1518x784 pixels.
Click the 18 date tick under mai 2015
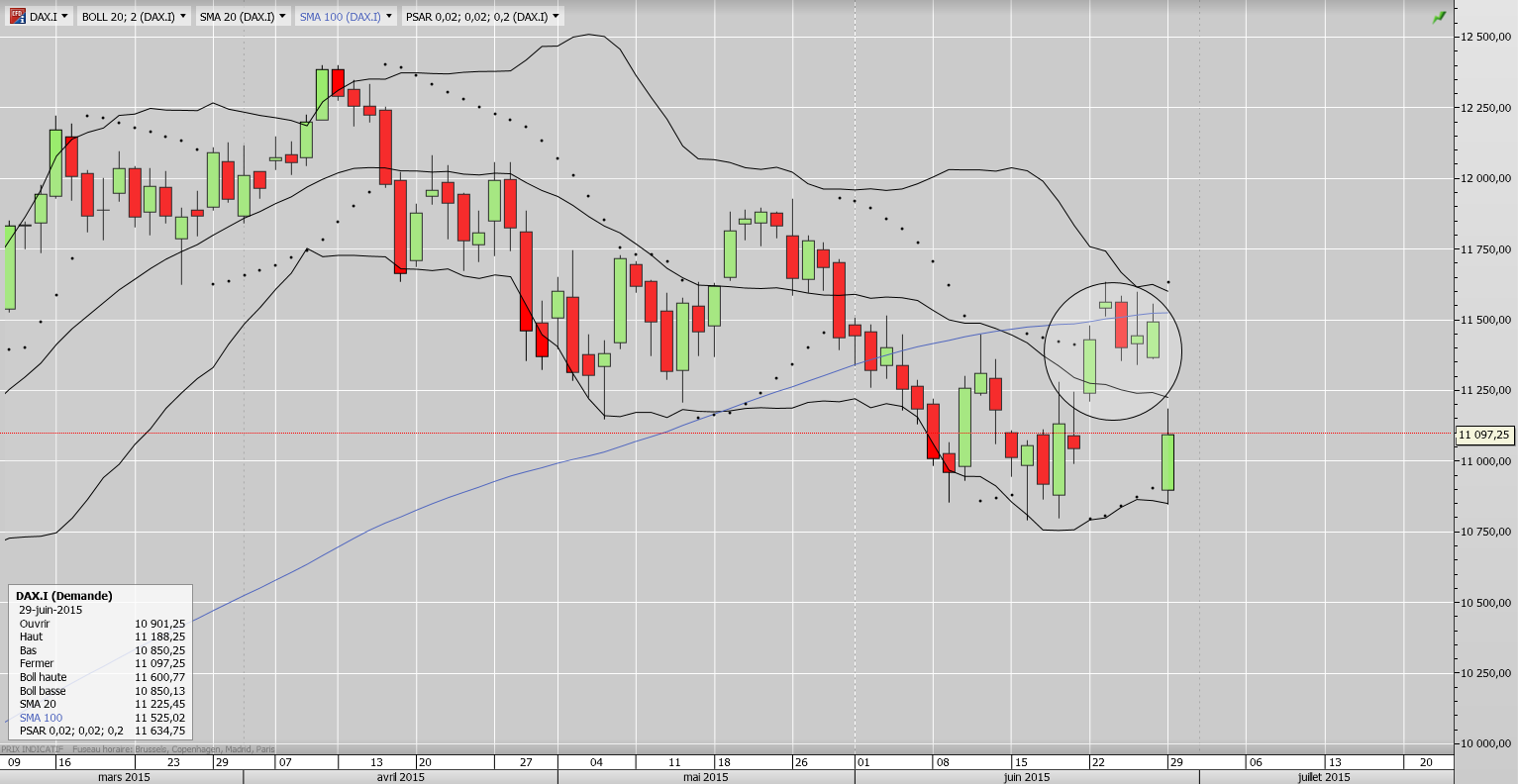pos(725,762)
